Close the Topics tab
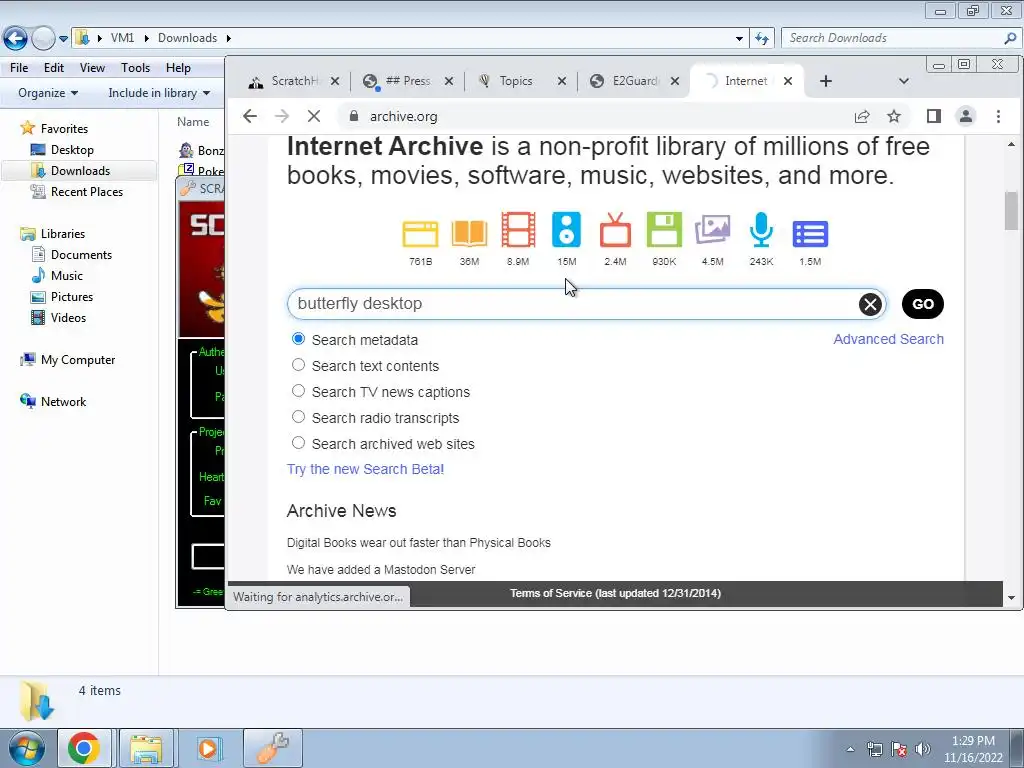 tap(562, 81)
